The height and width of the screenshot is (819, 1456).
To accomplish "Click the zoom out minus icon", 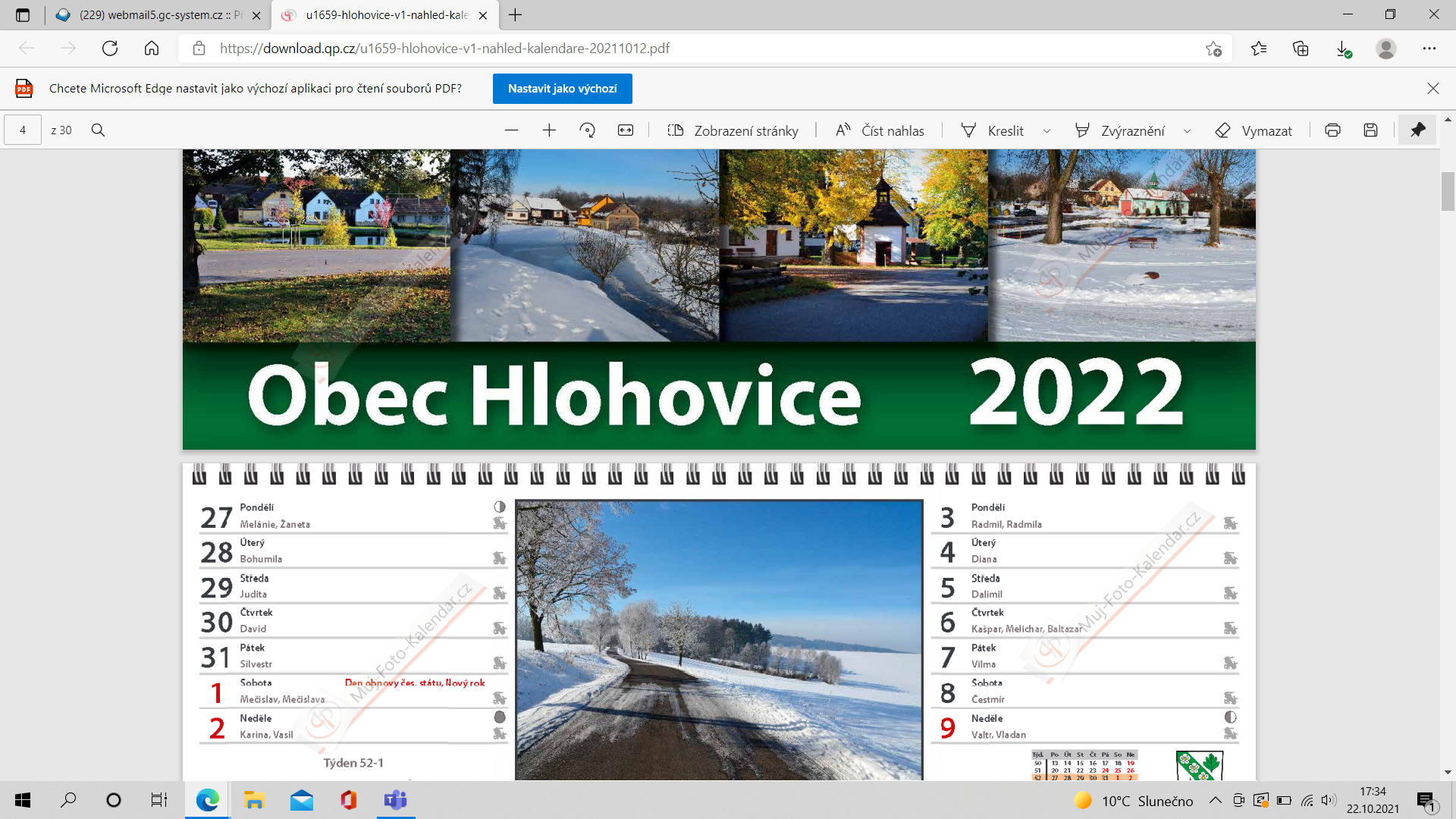I will [x=511, y=130].
